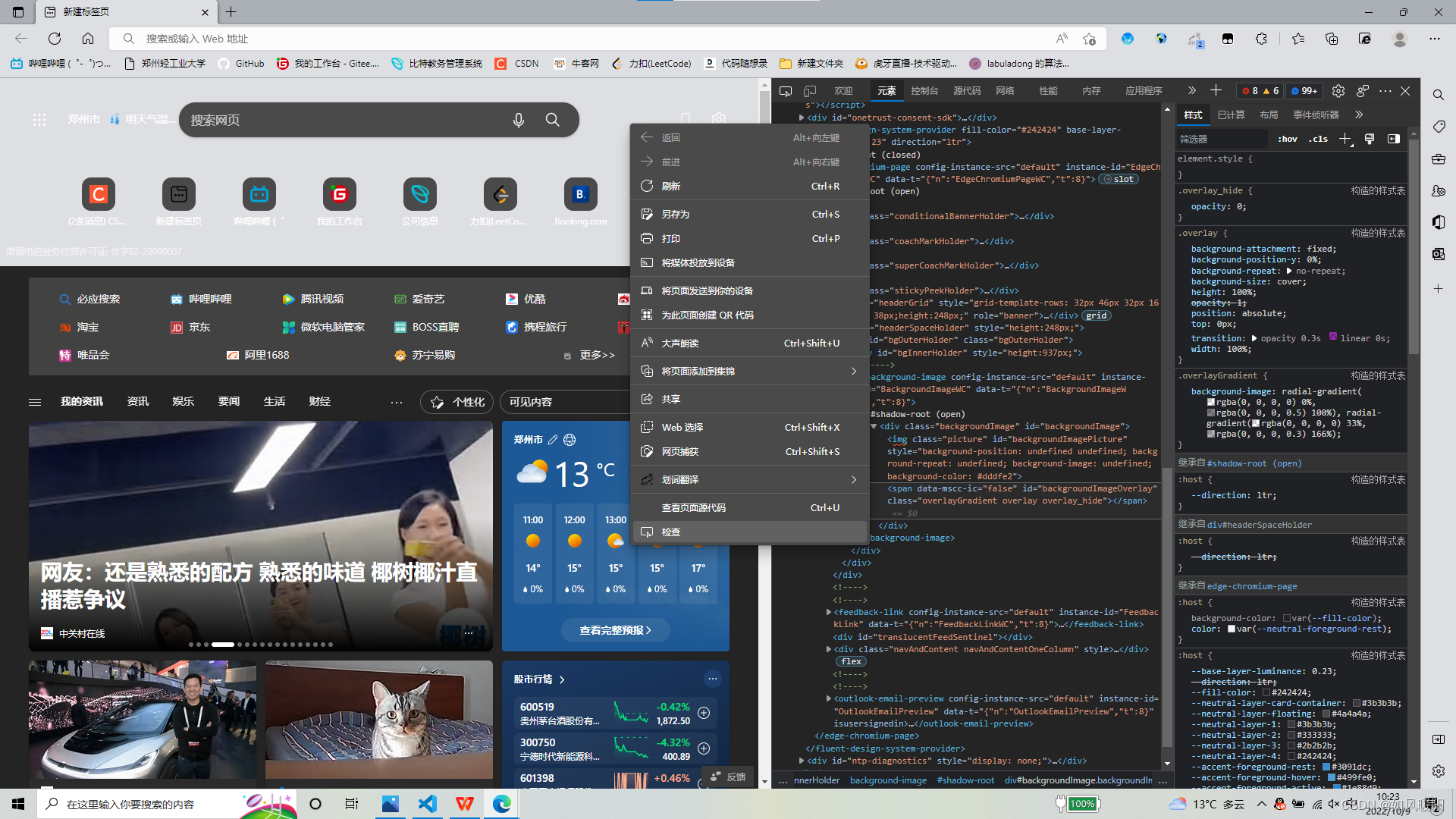
Task: Toggle the inspect element picker in DevTools
Action: pyautogui.click(x=786, y=91)
